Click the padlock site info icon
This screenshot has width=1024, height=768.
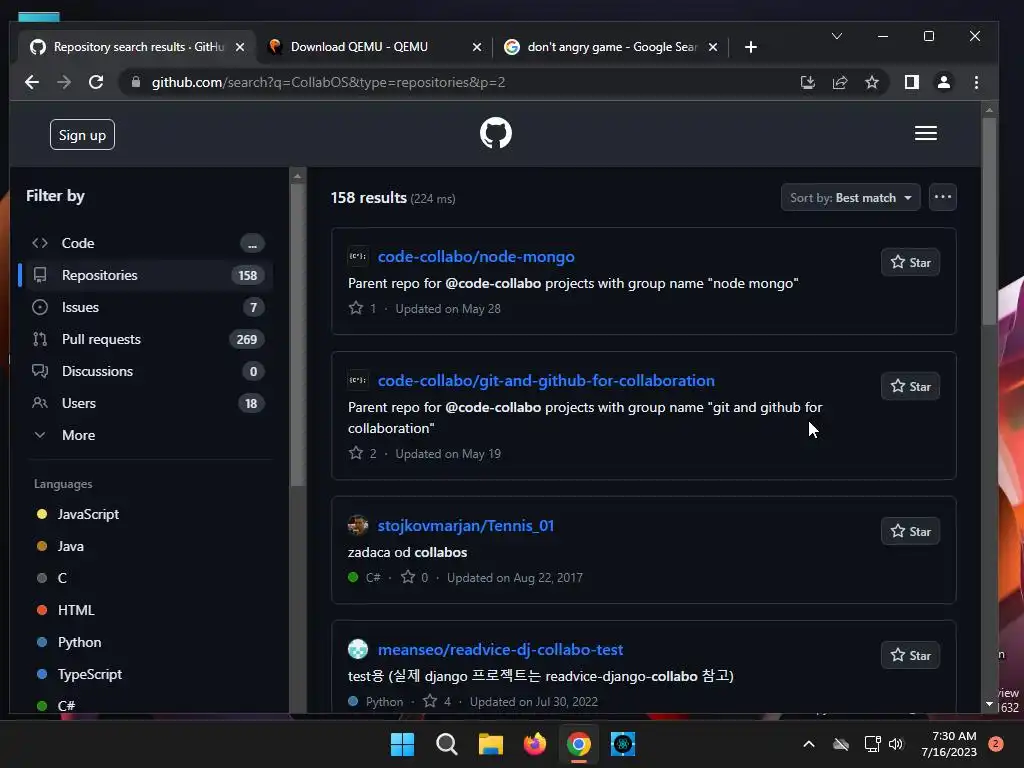coord(136,82)
